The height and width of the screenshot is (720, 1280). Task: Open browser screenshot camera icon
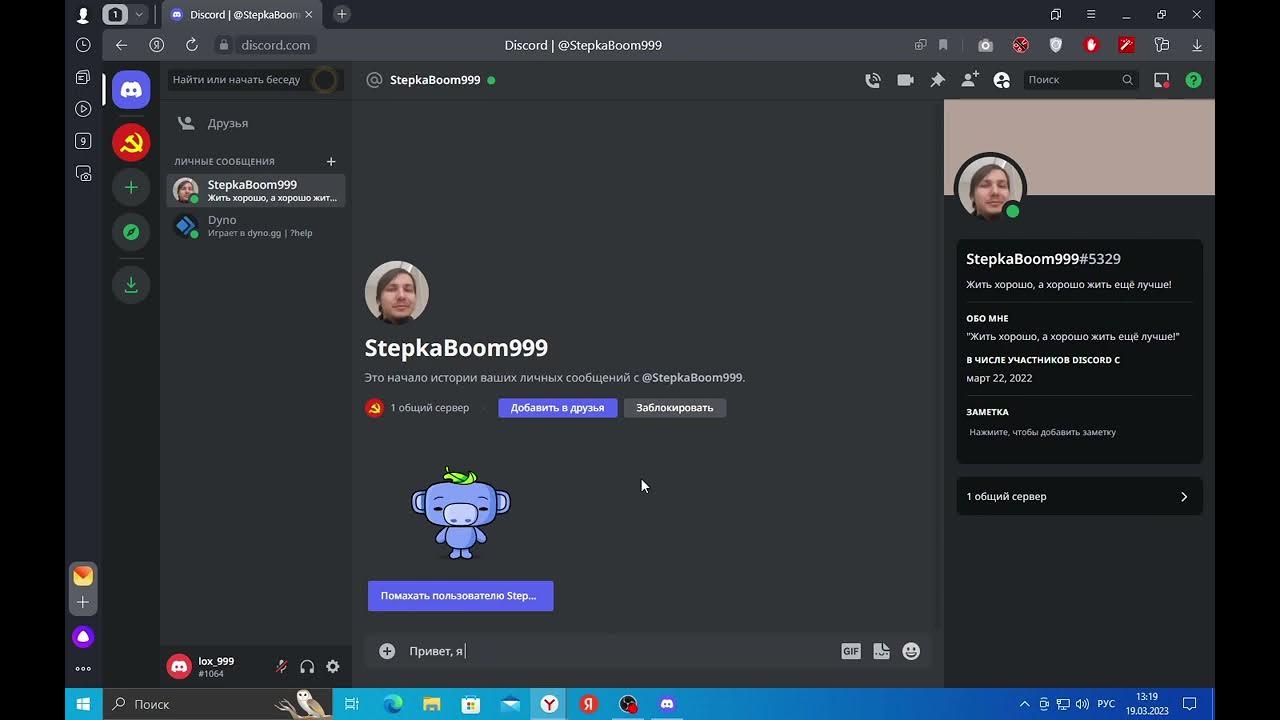point(985,45)
